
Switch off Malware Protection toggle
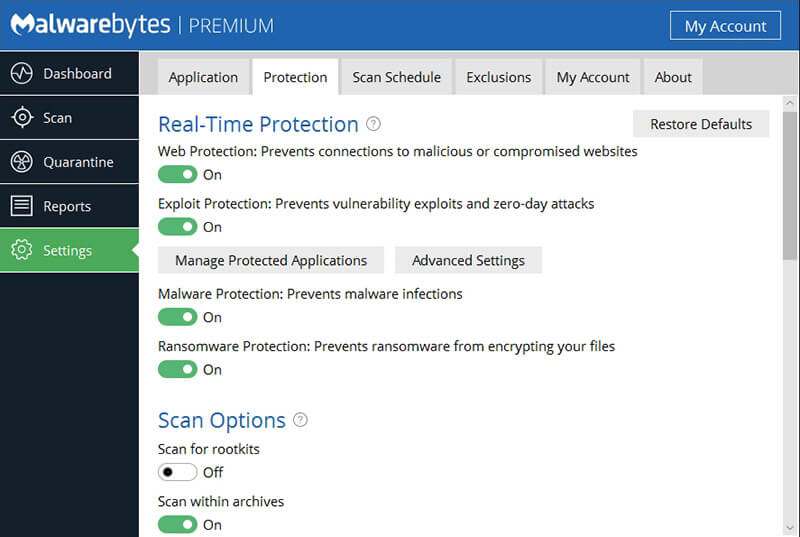point(178,317)
